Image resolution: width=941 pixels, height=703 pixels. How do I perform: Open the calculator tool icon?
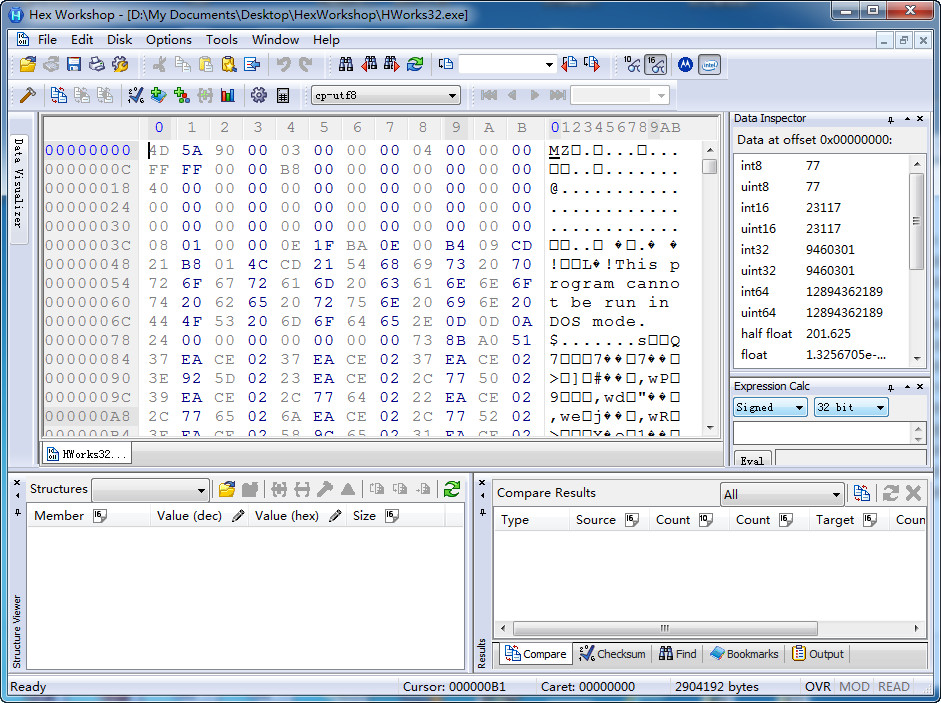pos(283,95)
